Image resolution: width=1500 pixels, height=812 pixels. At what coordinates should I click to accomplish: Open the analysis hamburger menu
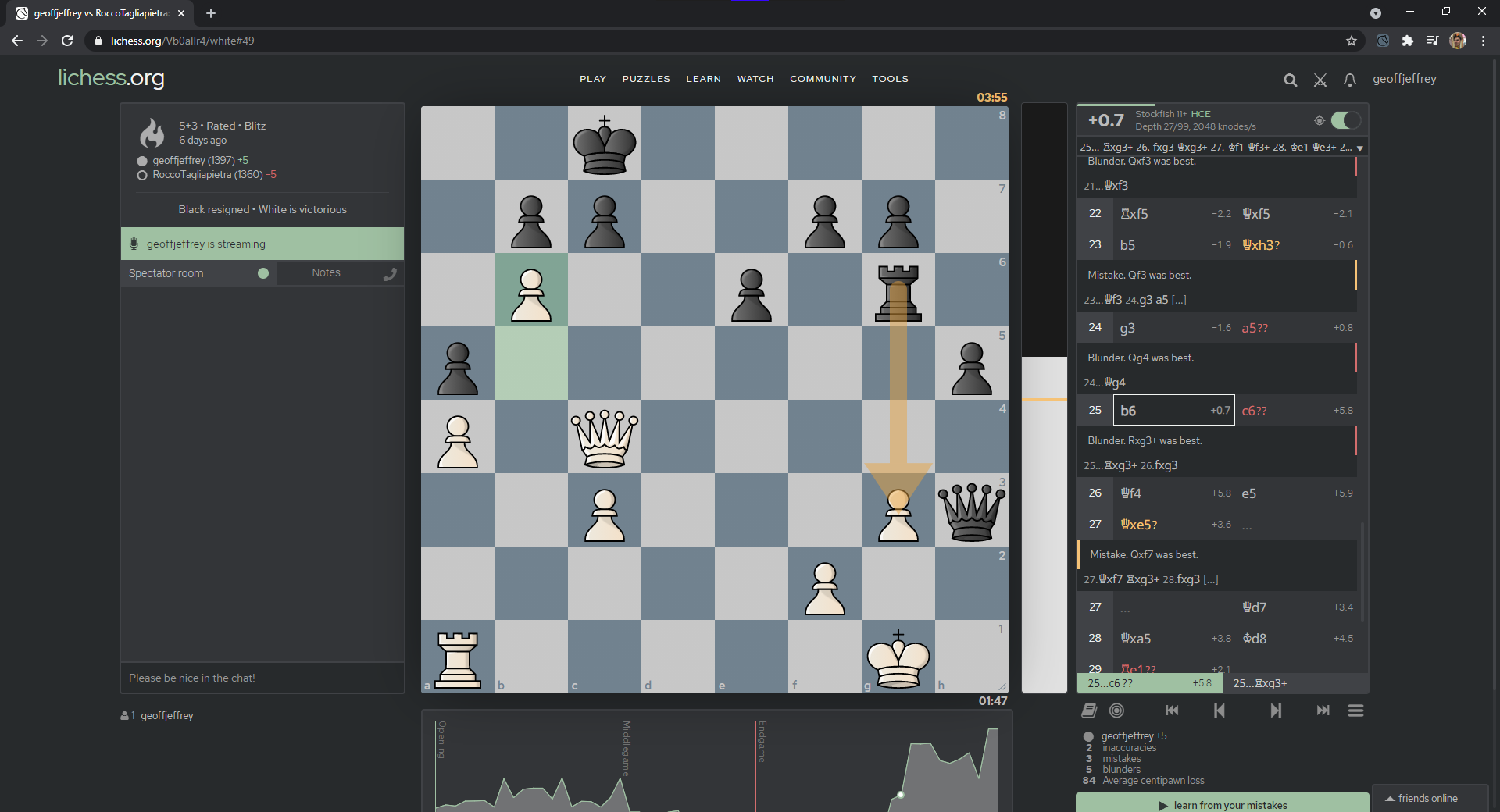point(1356,710)
